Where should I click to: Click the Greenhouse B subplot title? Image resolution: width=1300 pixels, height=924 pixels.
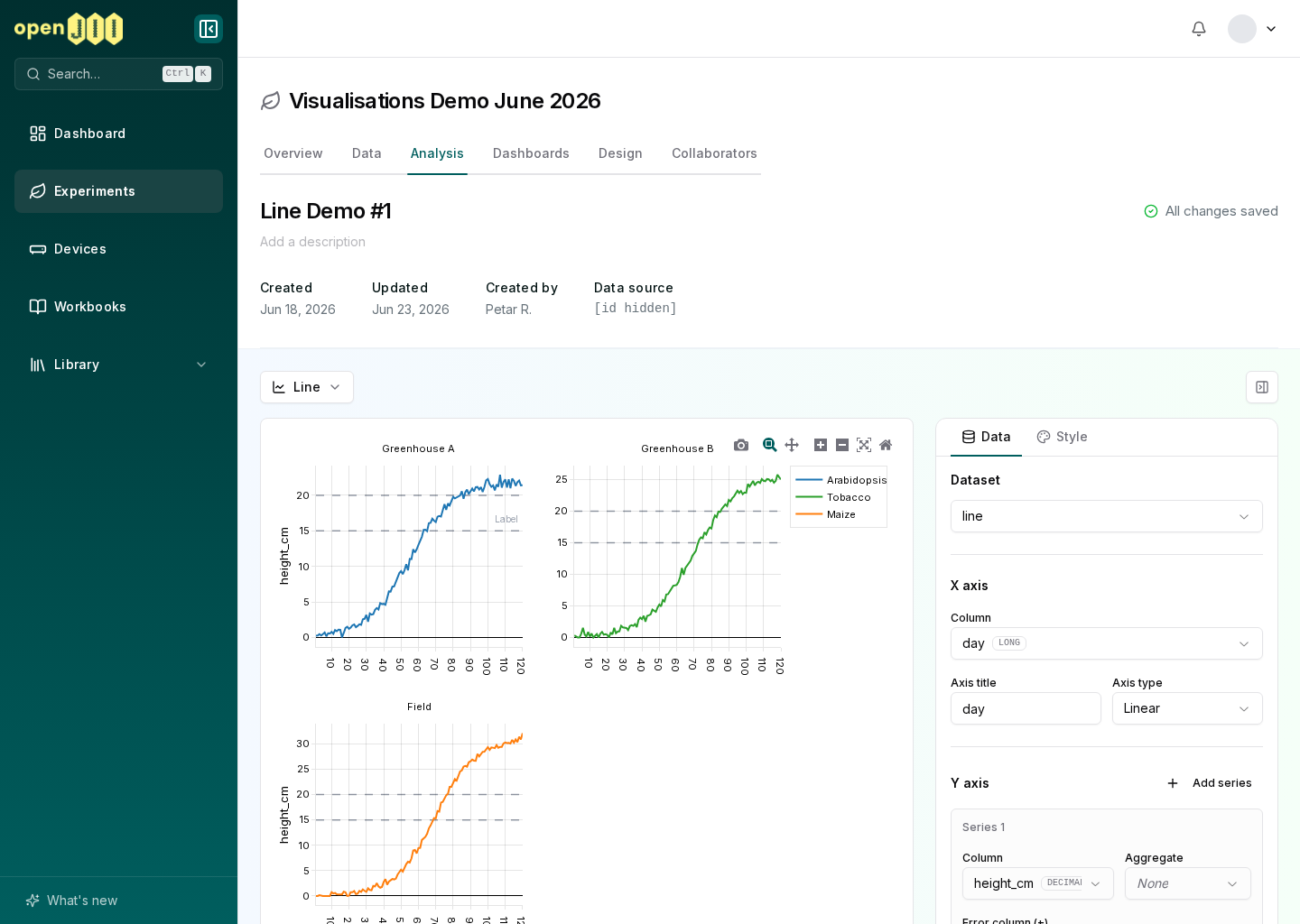click(677, 448)
